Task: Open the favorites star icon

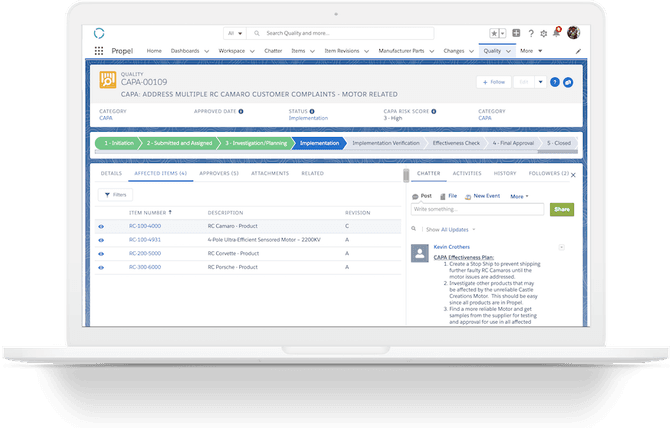Action: point(494,33)
